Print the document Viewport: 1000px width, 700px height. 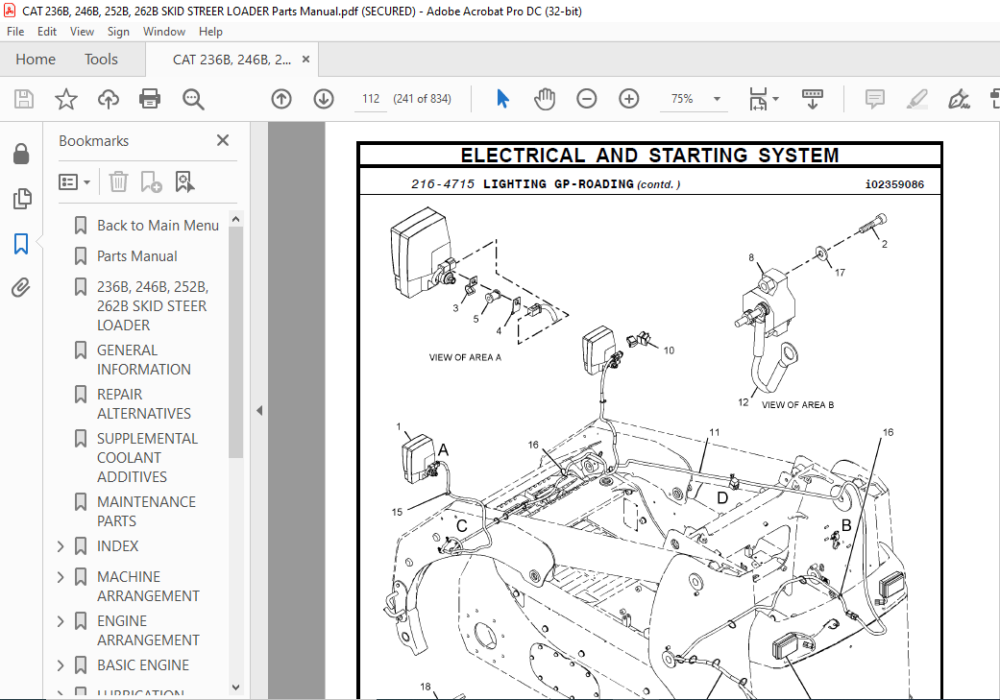(x=150, y=99)
